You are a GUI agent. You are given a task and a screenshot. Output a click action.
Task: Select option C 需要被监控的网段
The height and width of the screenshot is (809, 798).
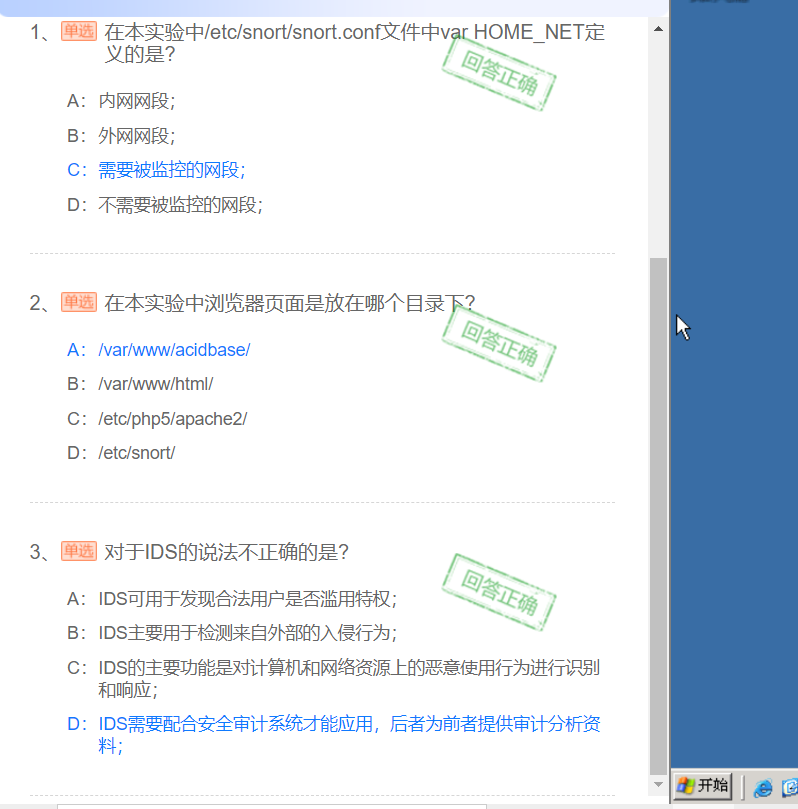(x=156, y=170)
